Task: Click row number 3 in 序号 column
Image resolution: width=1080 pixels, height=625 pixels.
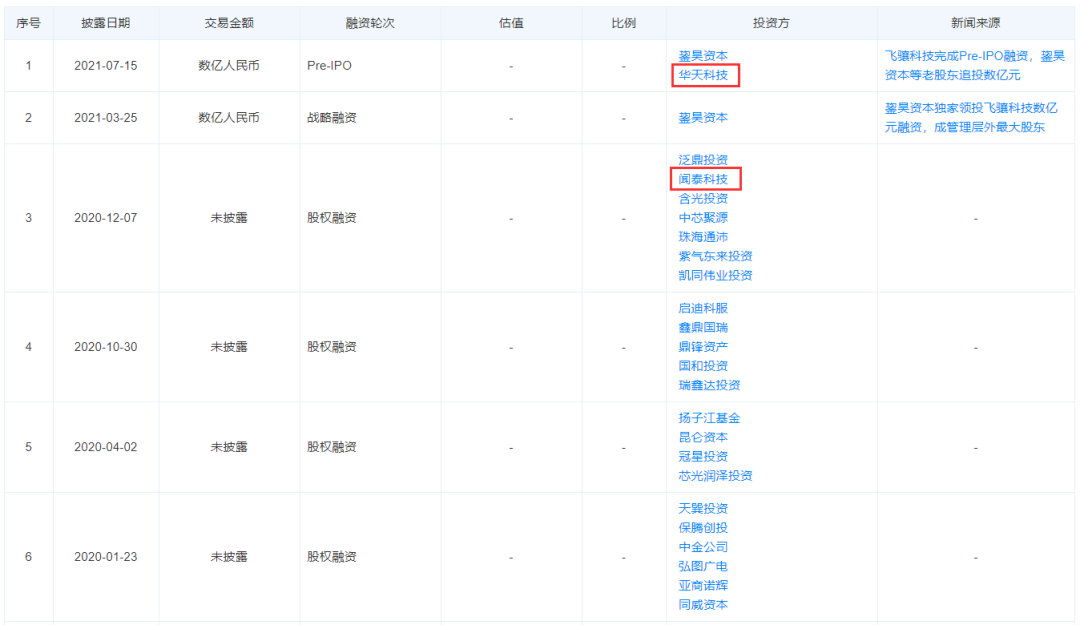Action: [x=28, y=218]
